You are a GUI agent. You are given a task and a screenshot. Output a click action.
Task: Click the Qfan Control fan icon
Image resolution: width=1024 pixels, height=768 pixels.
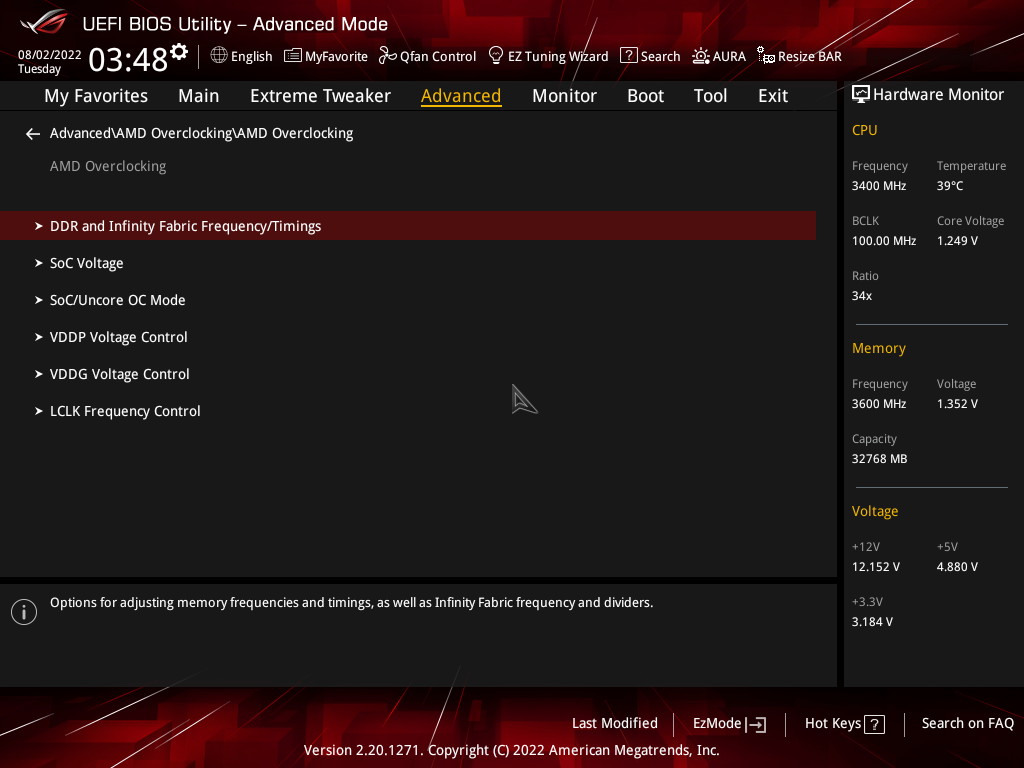[x=387, y=56]
